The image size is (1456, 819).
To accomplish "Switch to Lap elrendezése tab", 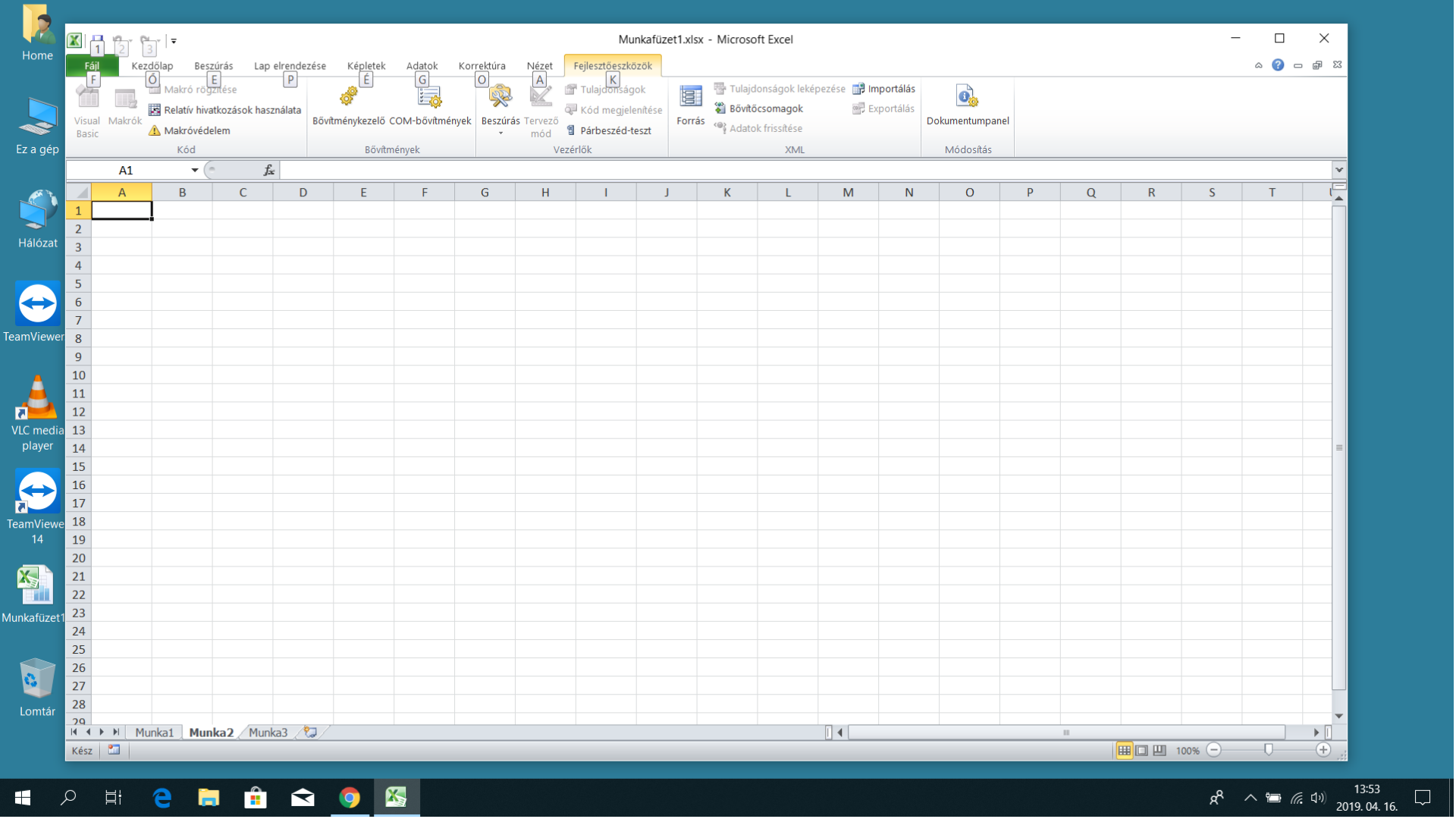I will pyautogui.click(x=290, y=66).
